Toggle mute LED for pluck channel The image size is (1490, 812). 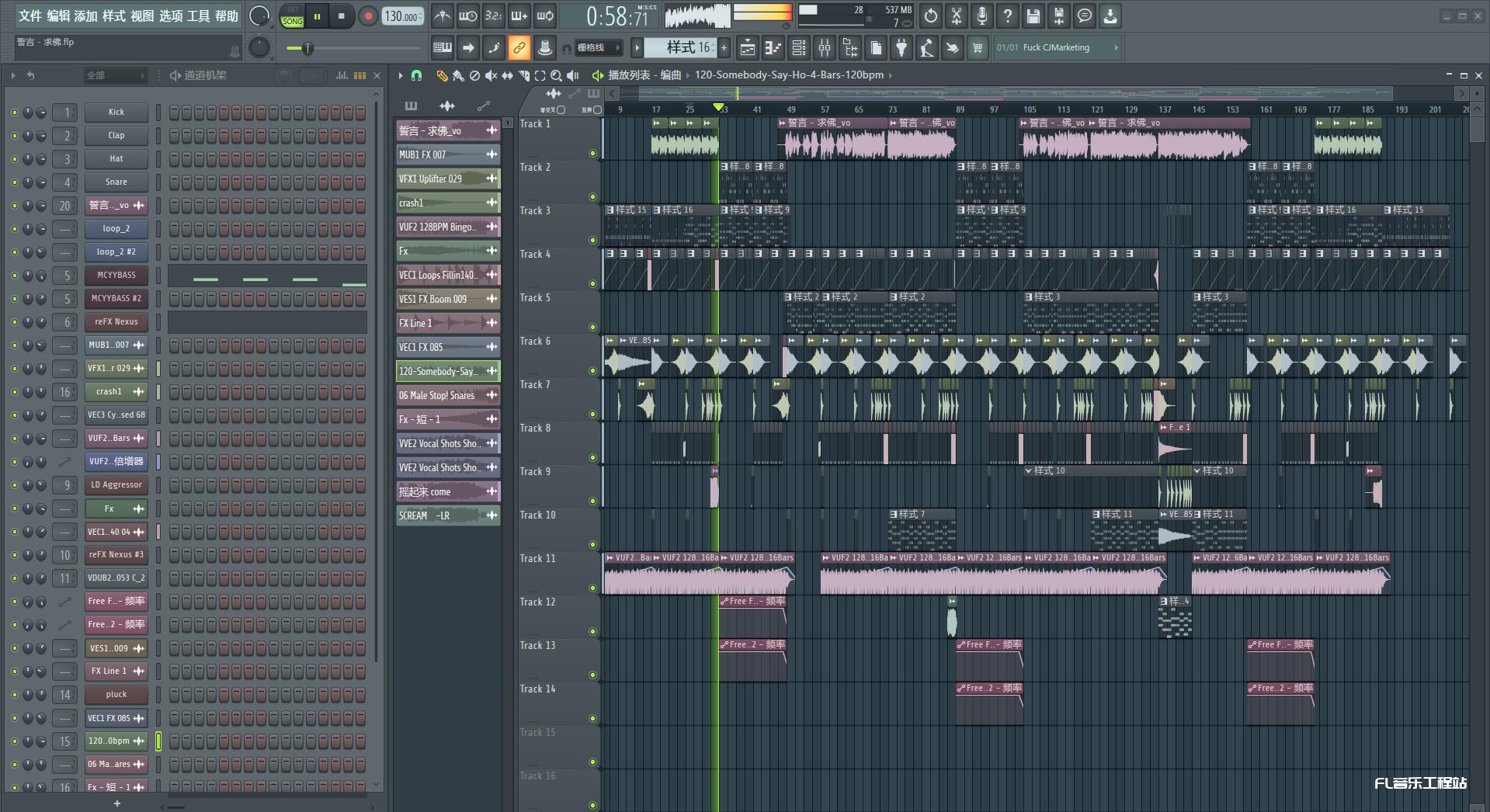coord(14,695)
